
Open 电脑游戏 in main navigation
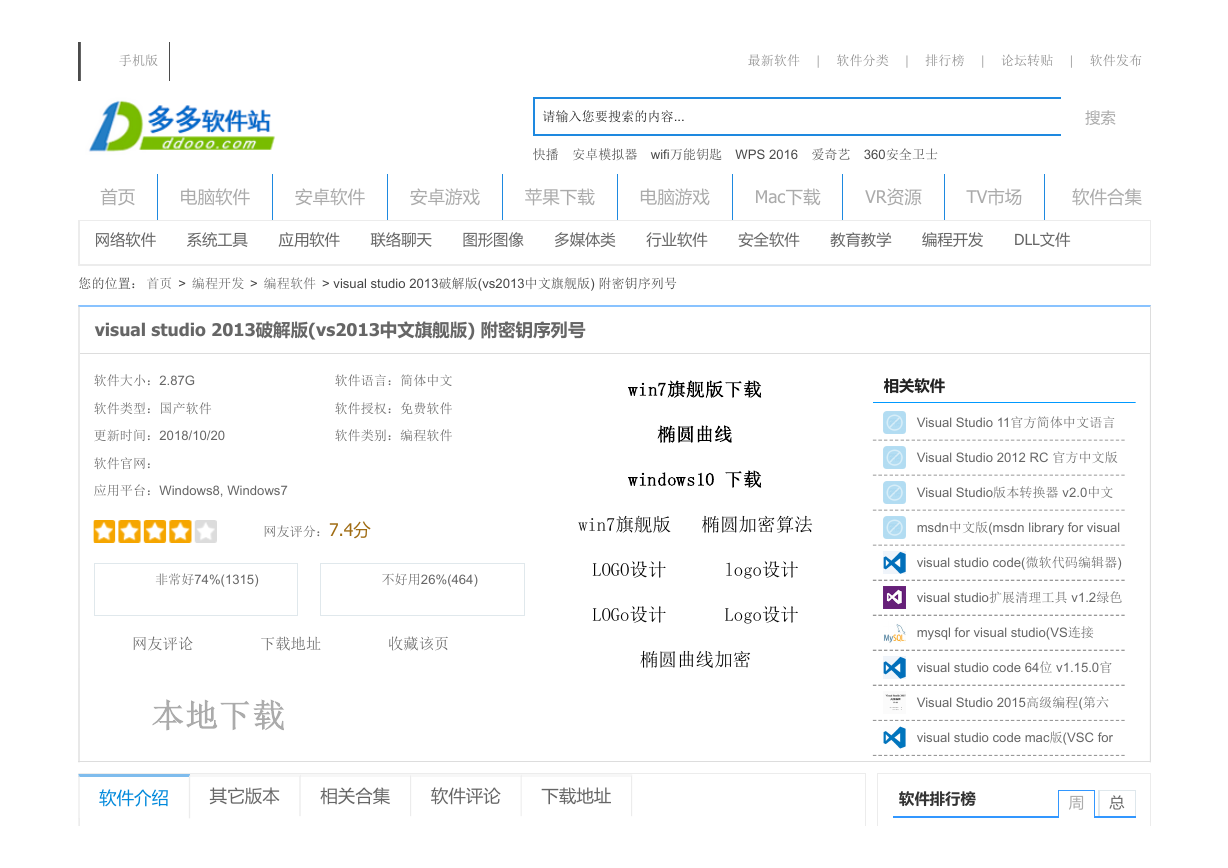[x=675, y=197]
